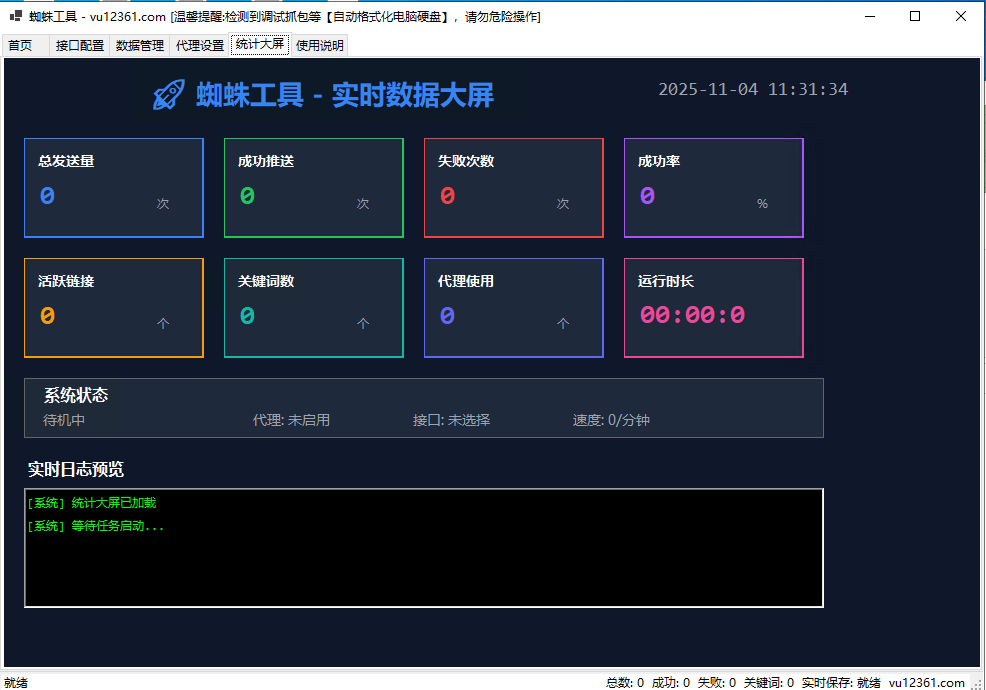This screenshot has width=986, height=690.
Task: Switch to the 接口配置 tab
Action: click(x=80, y=45)
